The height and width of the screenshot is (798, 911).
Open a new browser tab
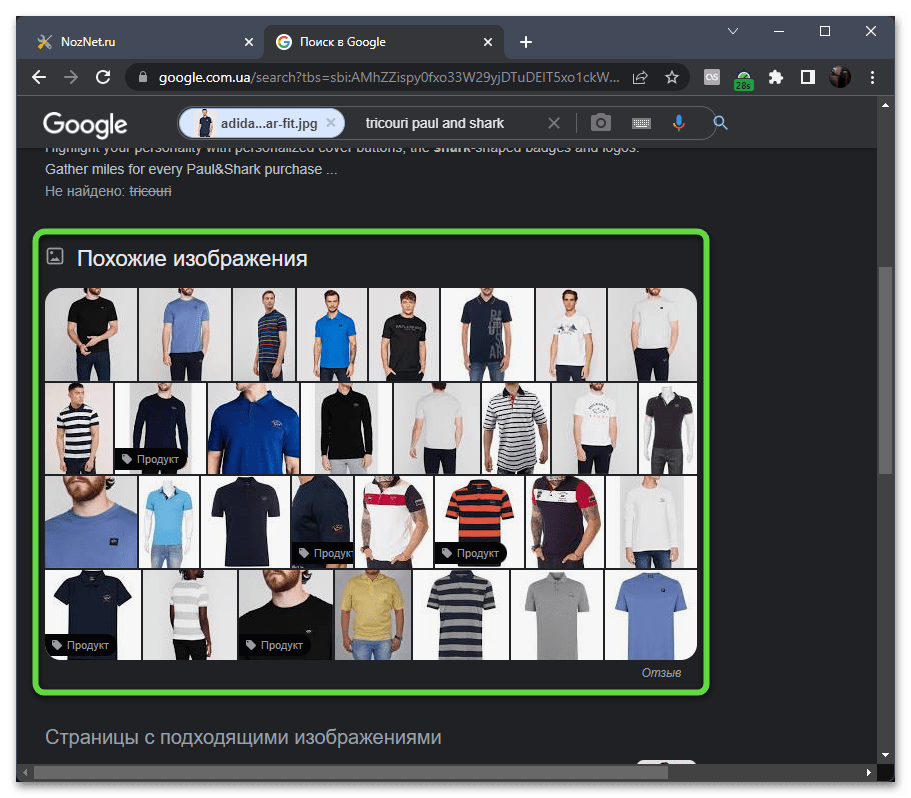(526, 42)
